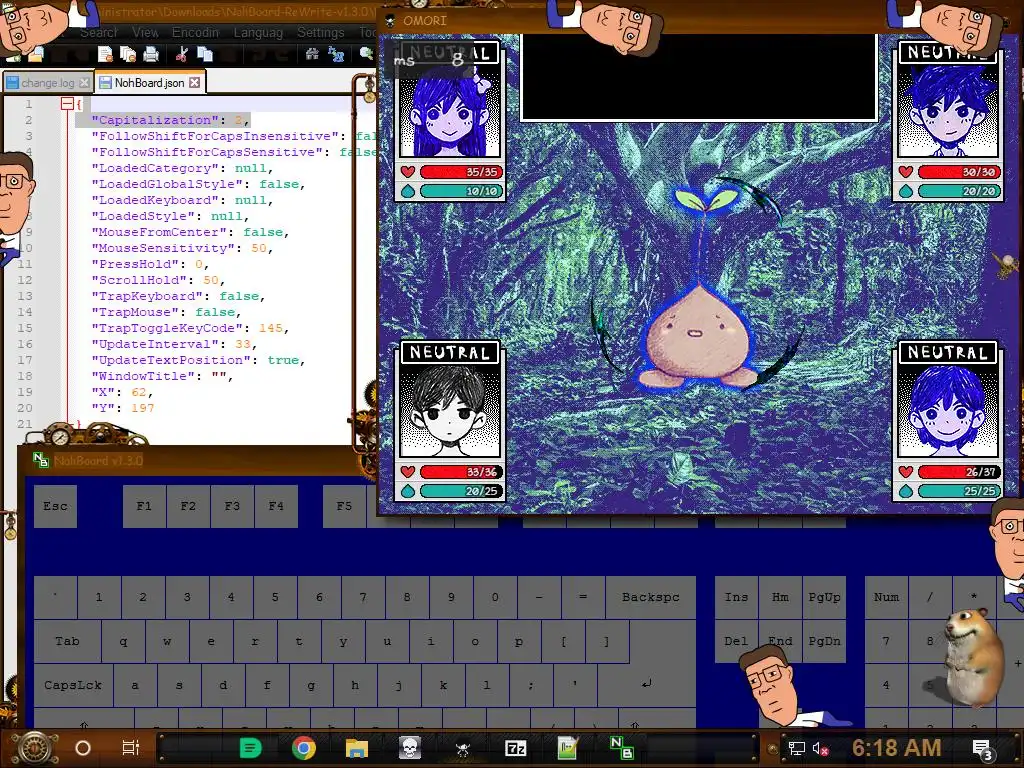
Task: Click the F4 key in NohBoard
Action: [x=276, y=506]
